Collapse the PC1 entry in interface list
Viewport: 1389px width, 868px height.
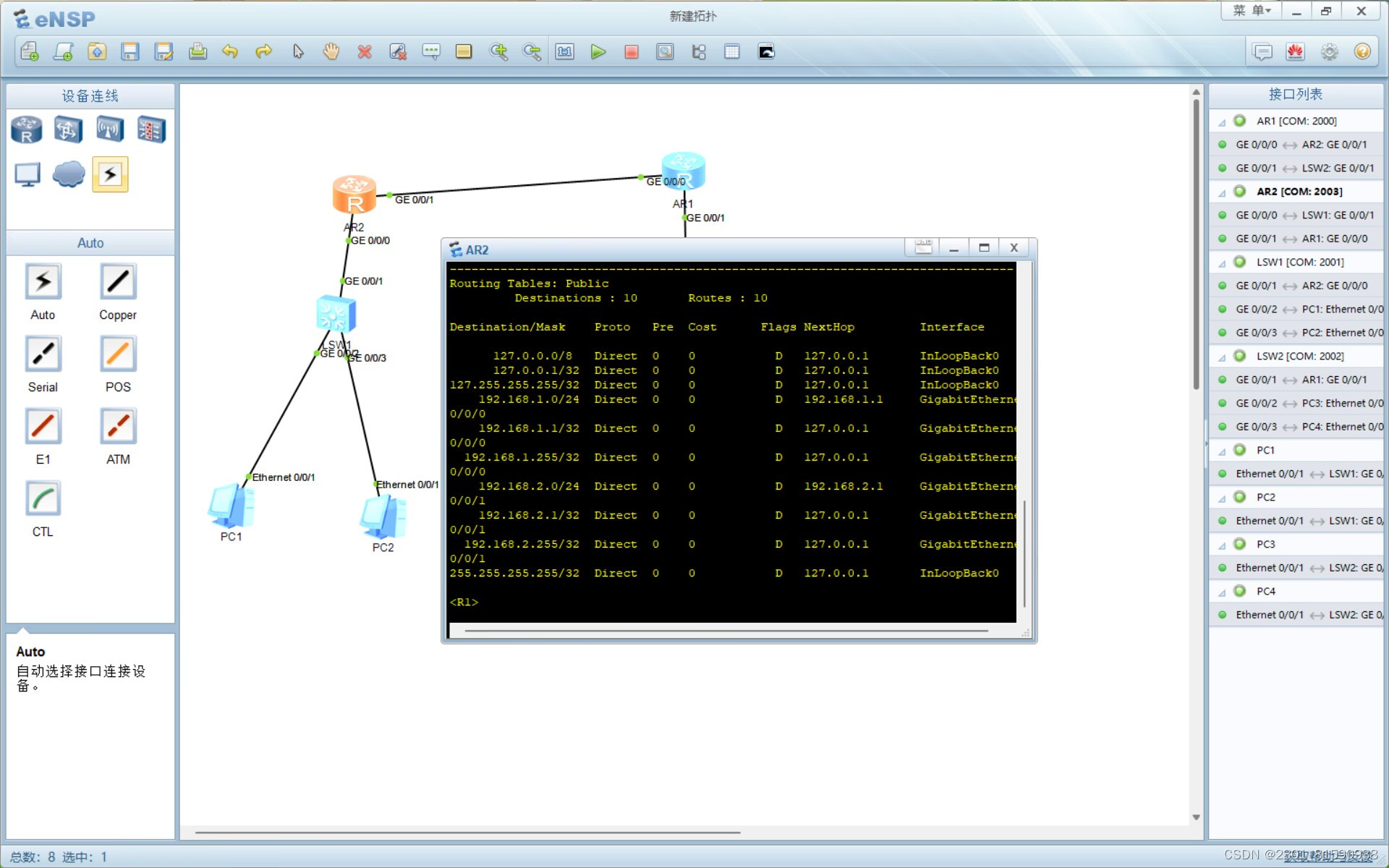click(x=1222, y=451)
